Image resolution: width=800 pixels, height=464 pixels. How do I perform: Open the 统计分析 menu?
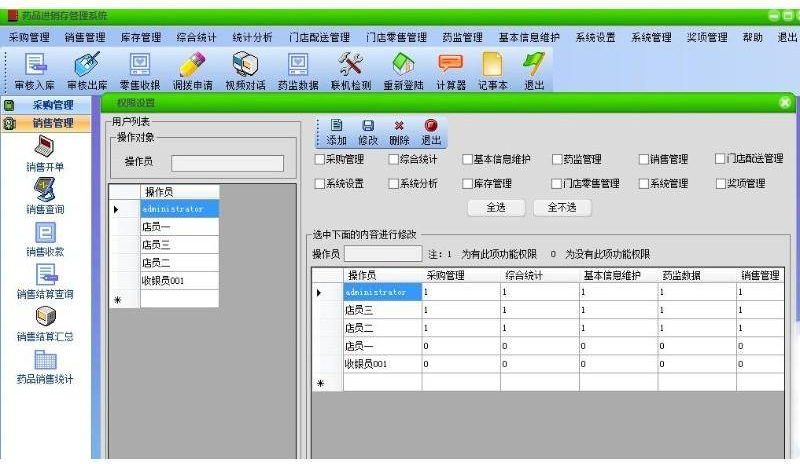coord(253,37)
